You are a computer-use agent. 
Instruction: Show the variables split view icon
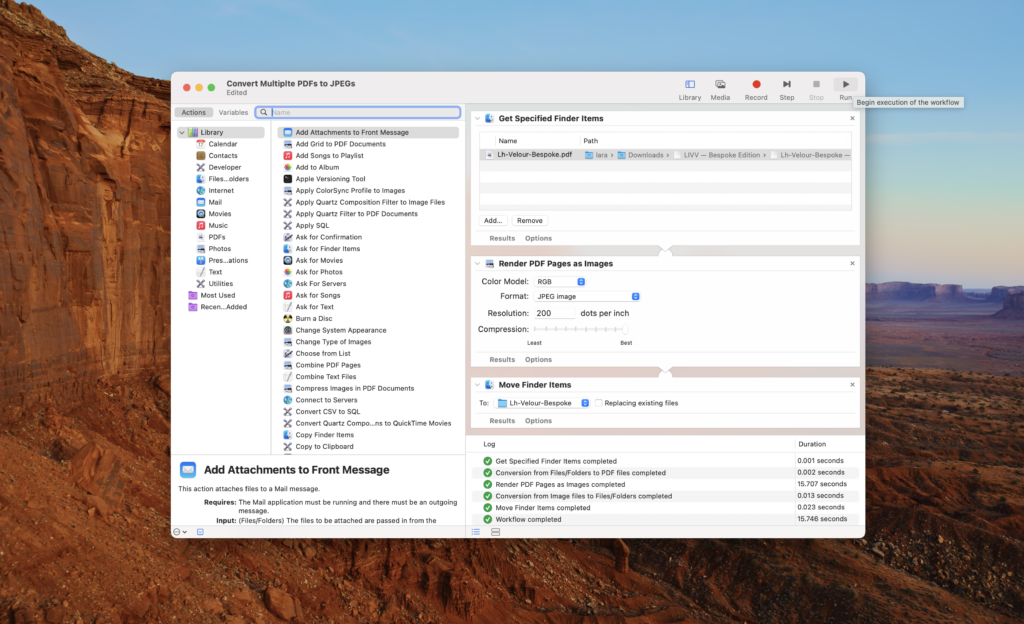(495, 532)
